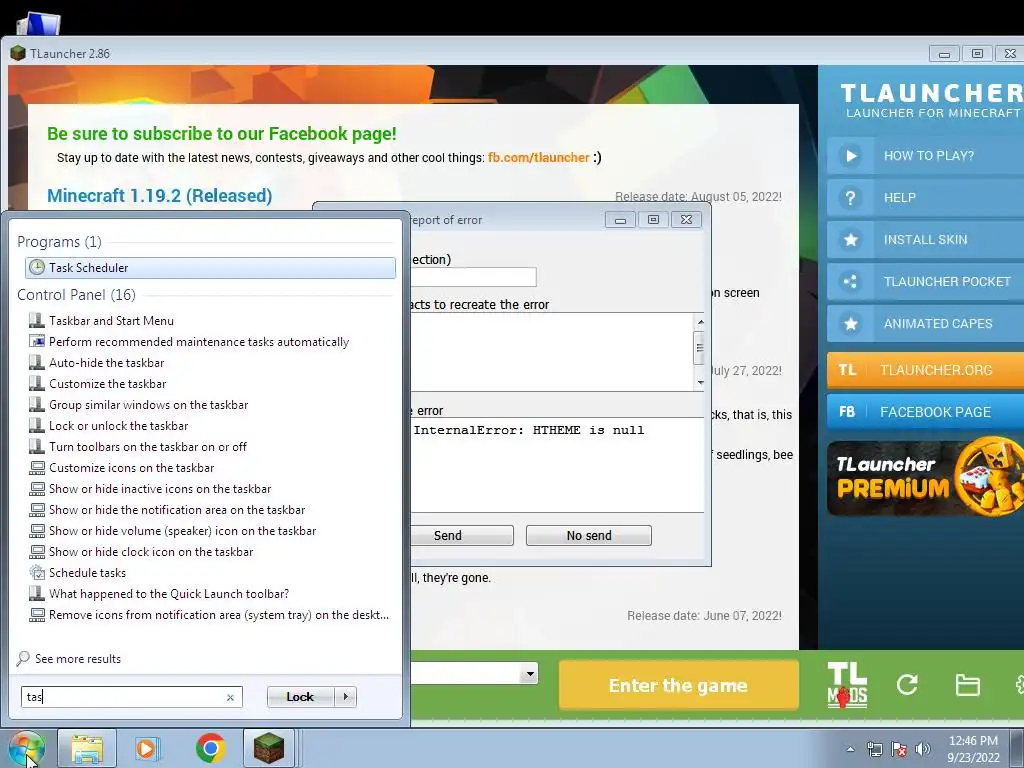This screenshot has height=768, width=1024.
Task: Click the Lock button in Start menu
Action: [300, 697]
